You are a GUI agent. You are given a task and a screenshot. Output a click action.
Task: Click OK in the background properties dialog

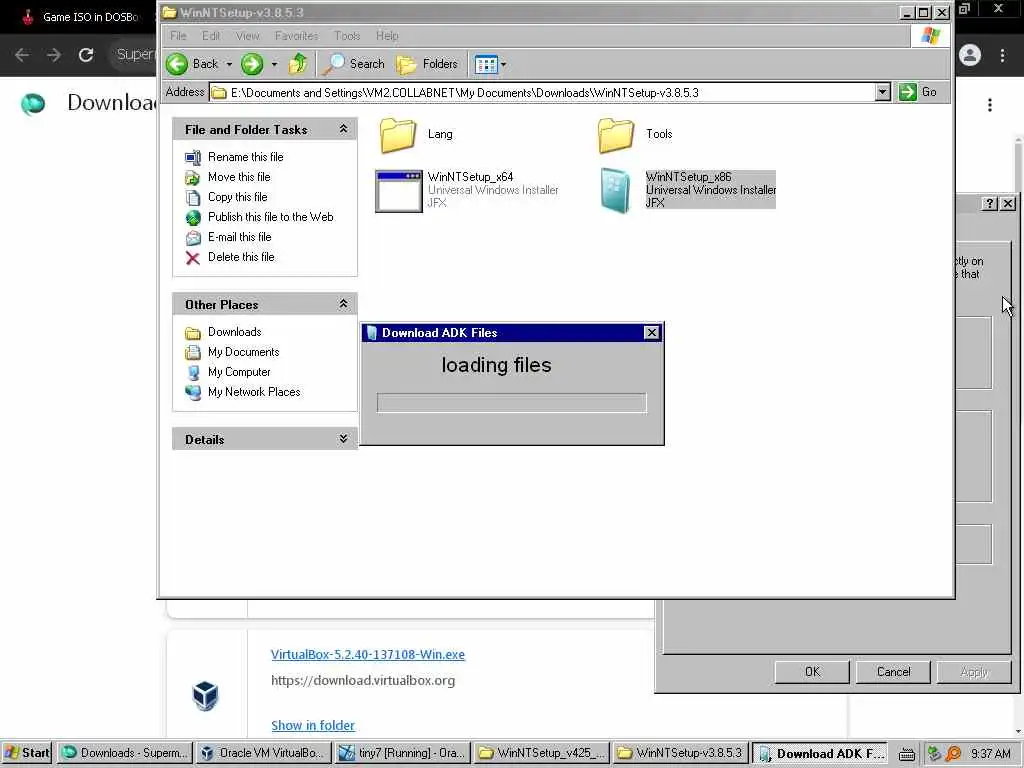click(812, 672)
